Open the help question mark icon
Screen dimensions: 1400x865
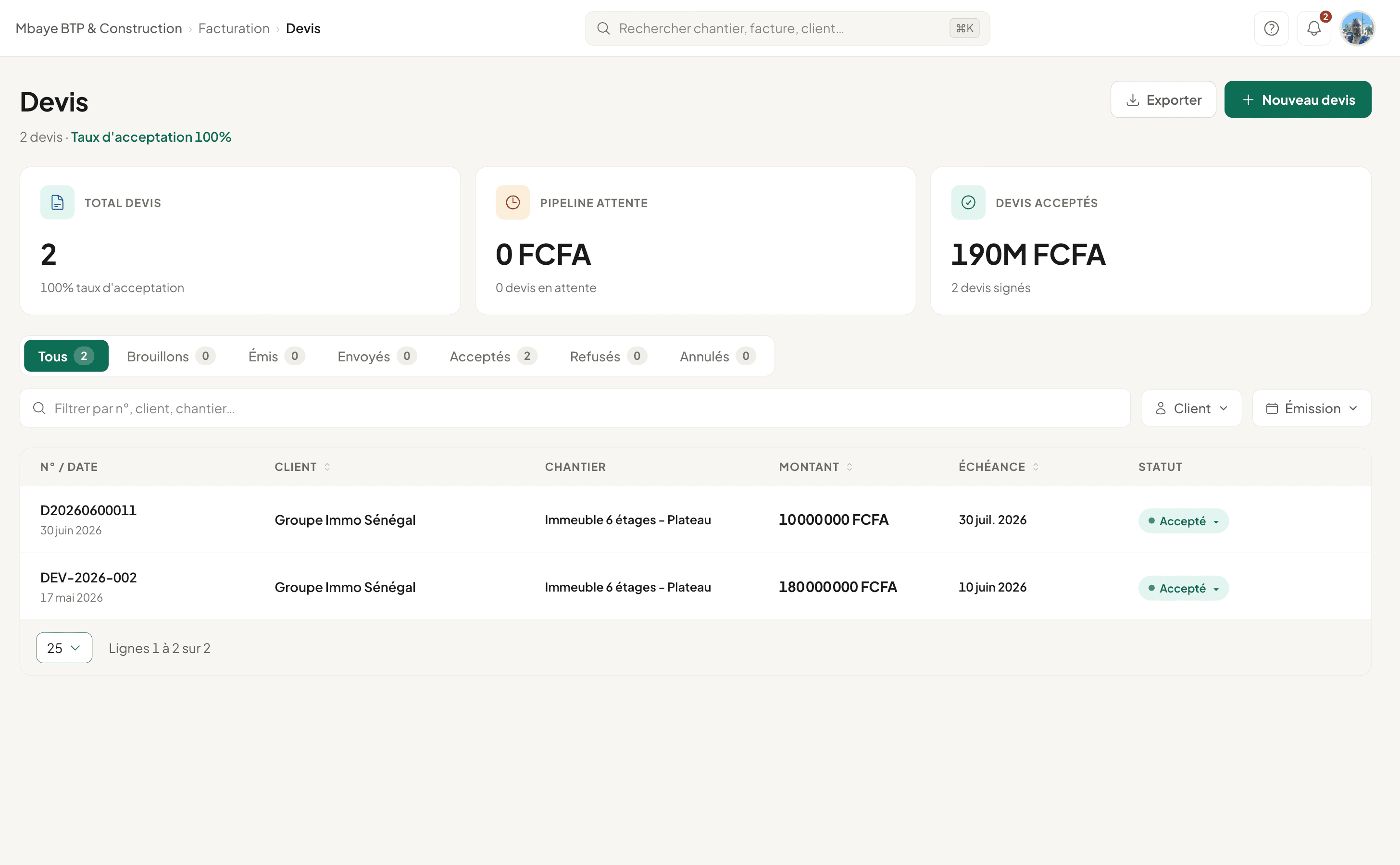(1271, 28)
